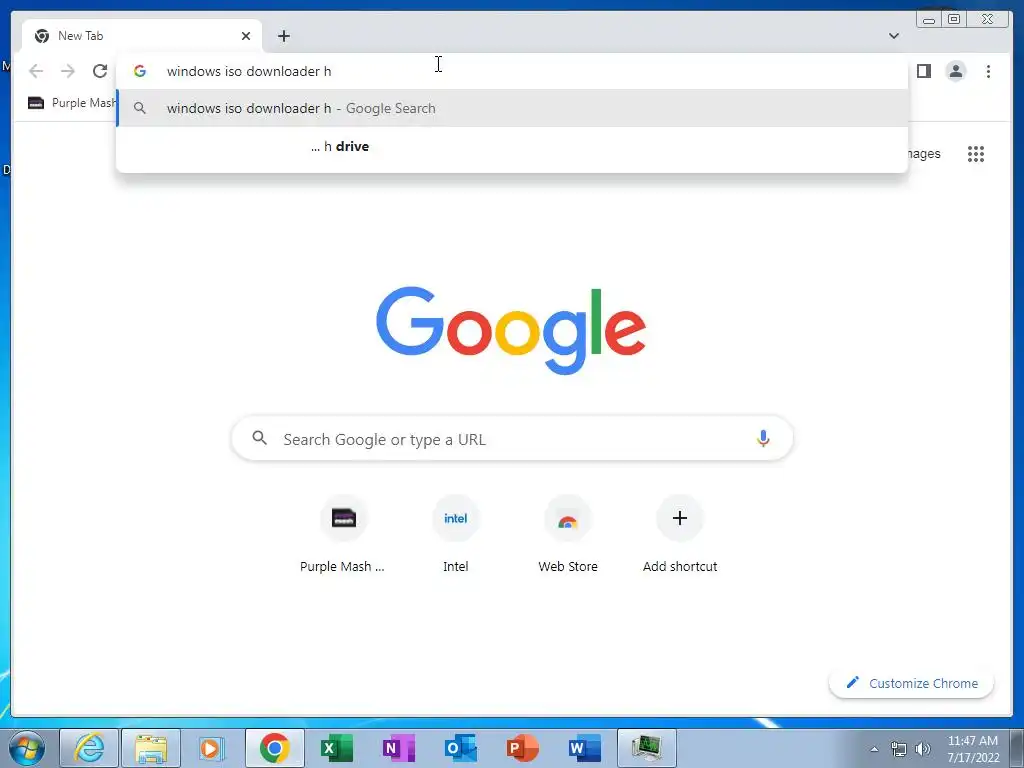Click the Google logo doodle

(x=511, y=330)
